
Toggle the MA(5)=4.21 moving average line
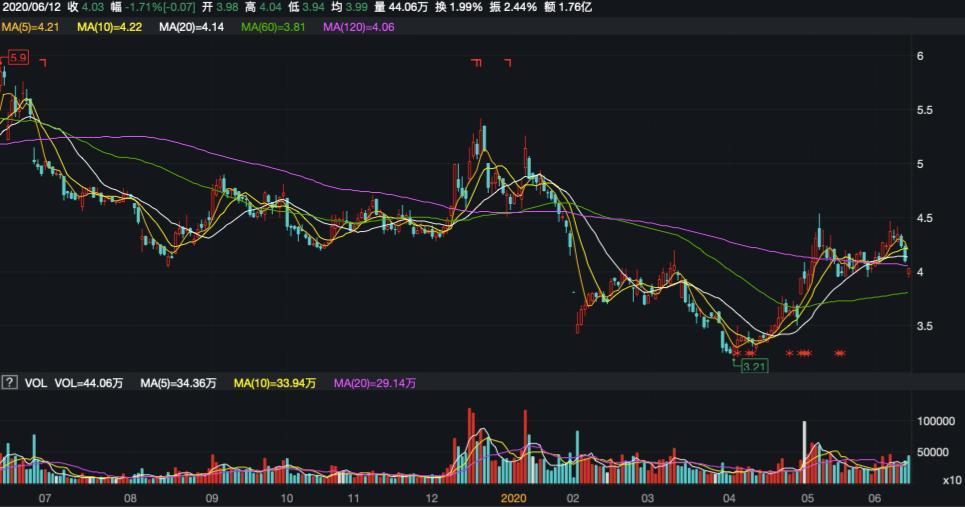[x=32, y=27]
